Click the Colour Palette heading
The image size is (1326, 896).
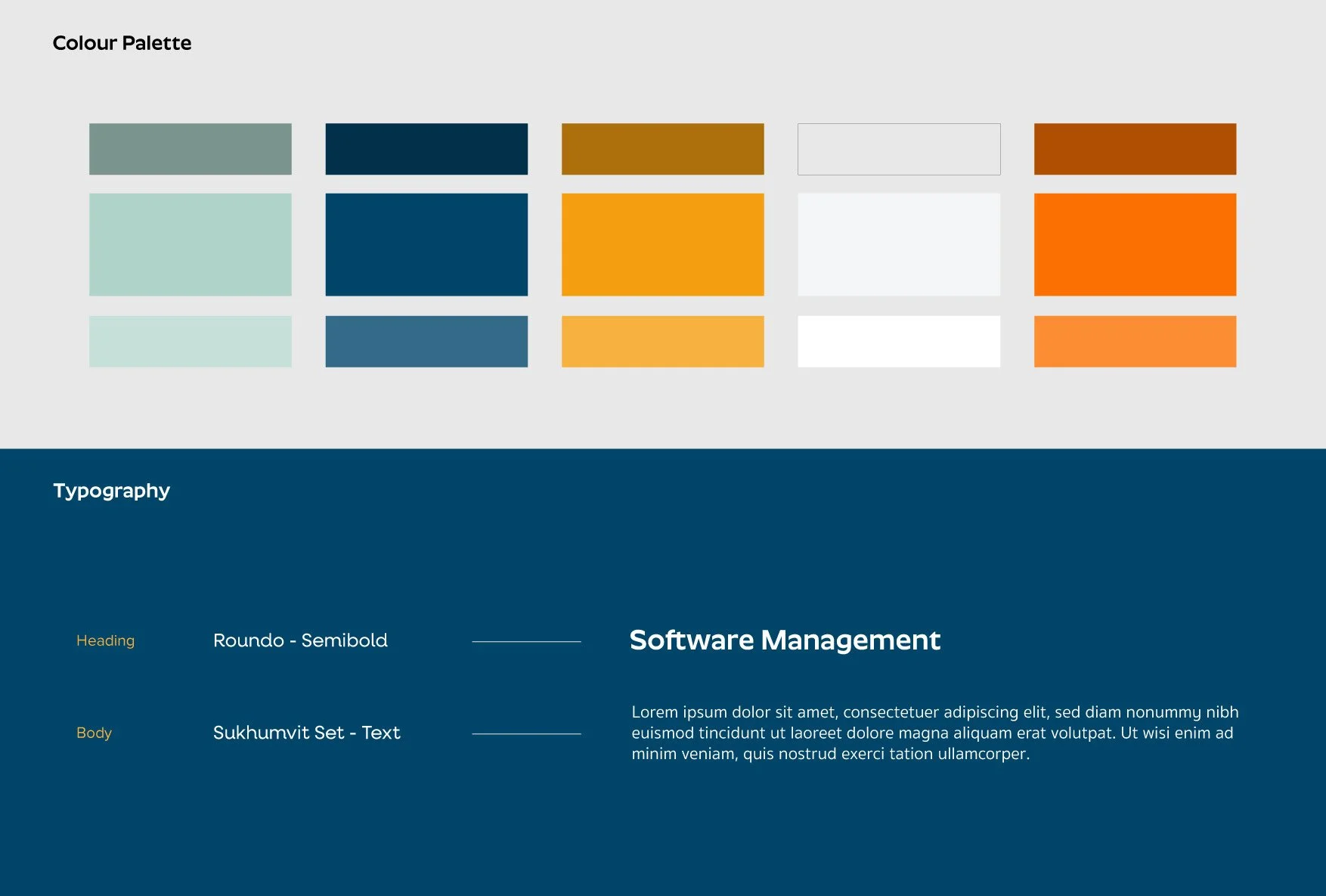(x=122, y=43)
